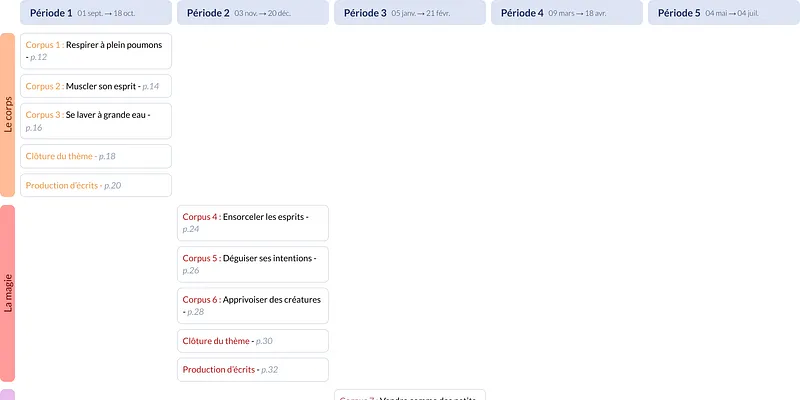Select the Période 3 column header

[410, 12]
